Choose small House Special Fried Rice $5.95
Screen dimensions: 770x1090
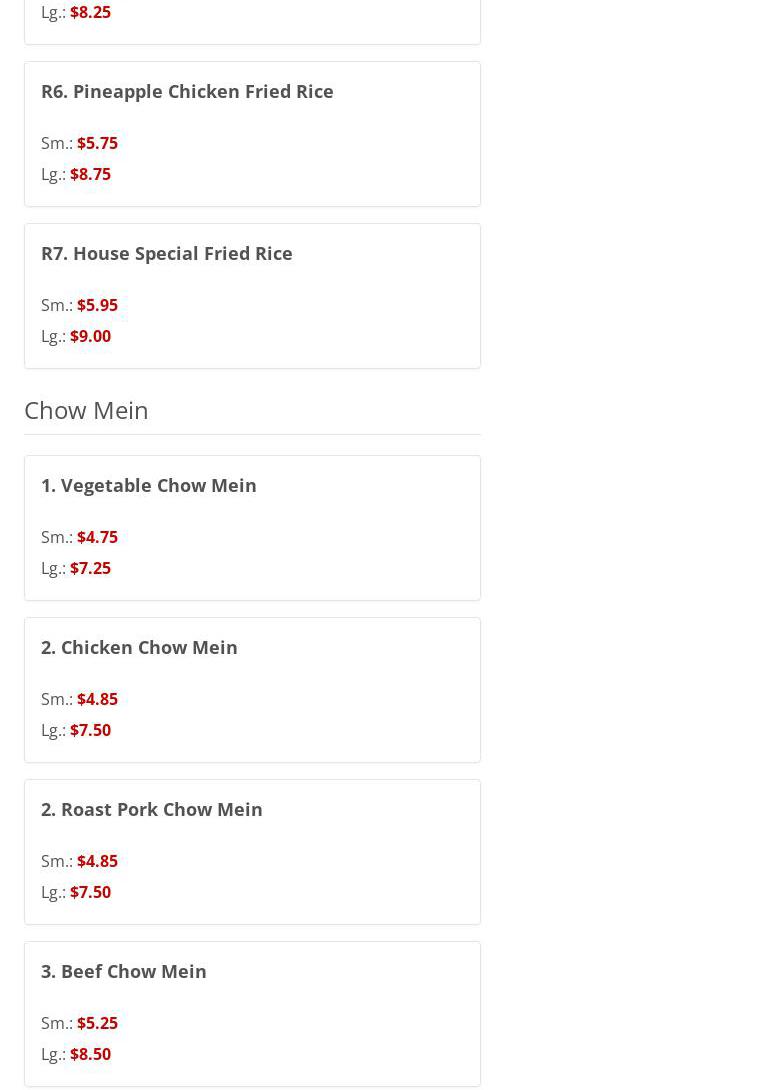click(x=97, y=305)
